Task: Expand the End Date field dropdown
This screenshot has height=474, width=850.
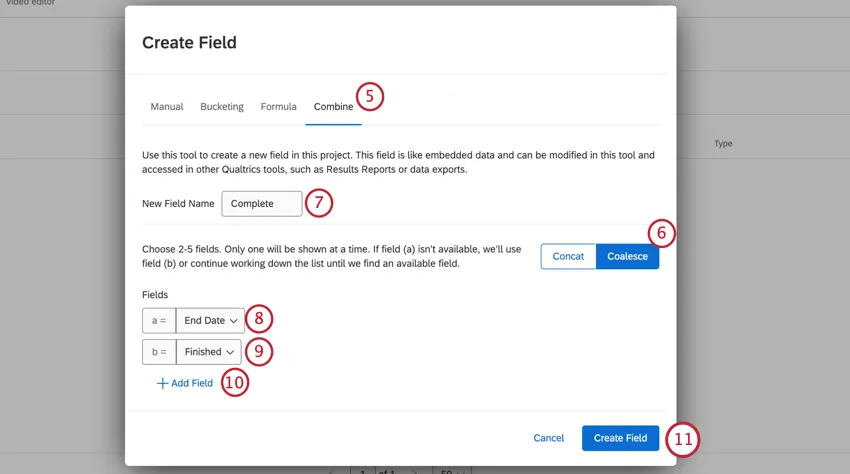Action: (210, 321)
